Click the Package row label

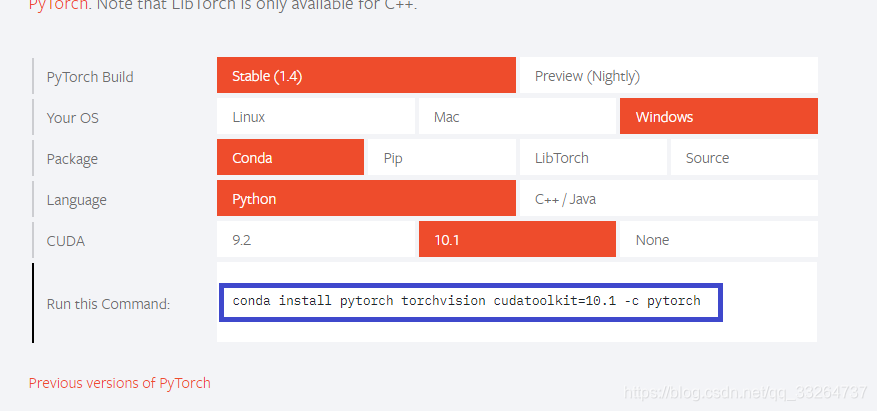72,159
